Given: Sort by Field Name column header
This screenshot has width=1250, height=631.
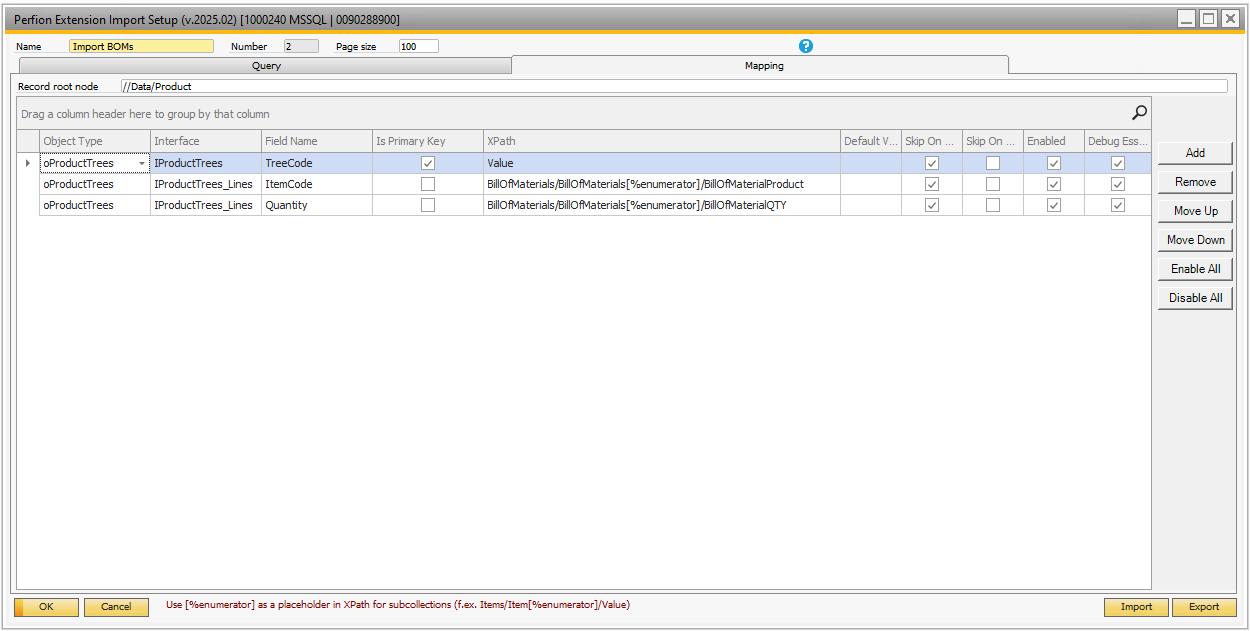Looking at the screenshot, I should [317, 141].
